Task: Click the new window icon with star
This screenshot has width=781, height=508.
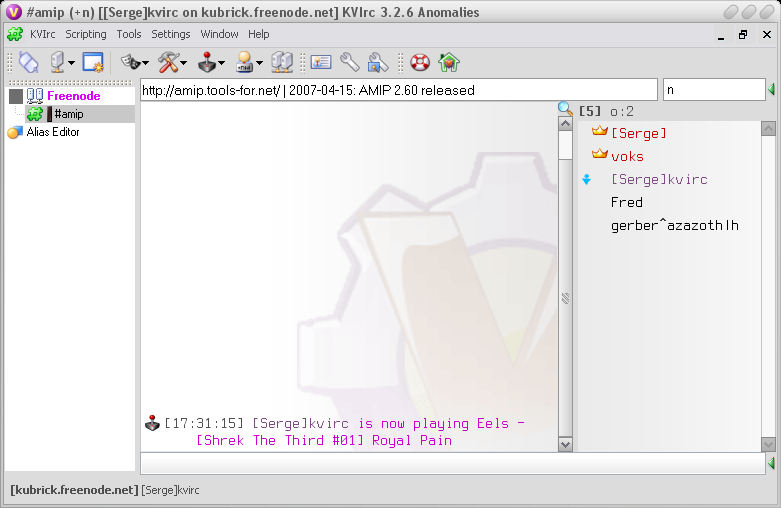Action: point(93,63)
